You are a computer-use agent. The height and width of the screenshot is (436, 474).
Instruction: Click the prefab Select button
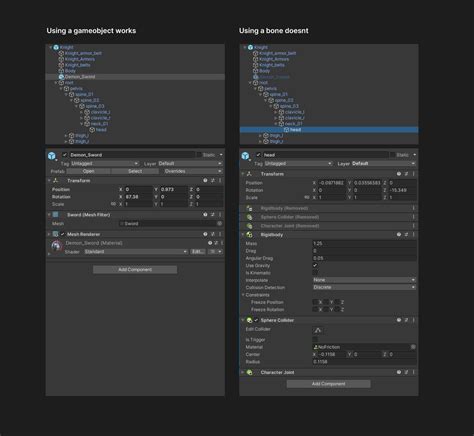coord(135,171)
